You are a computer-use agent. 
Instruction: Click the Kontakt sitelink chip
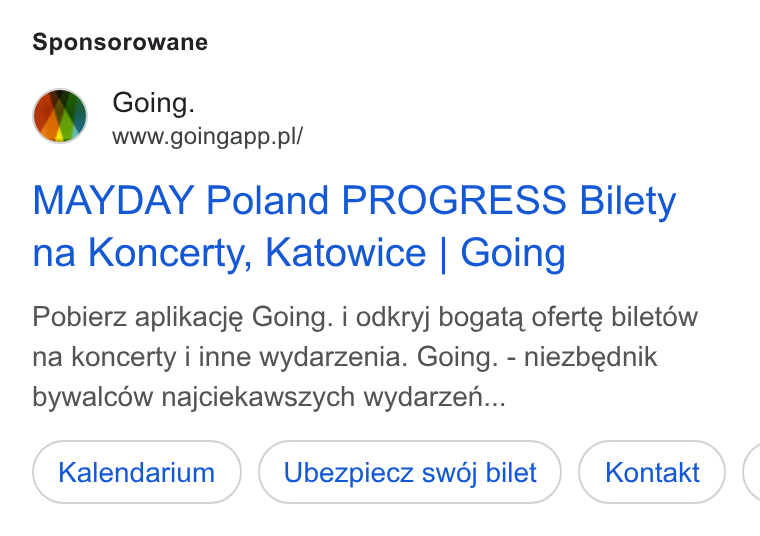652,472
